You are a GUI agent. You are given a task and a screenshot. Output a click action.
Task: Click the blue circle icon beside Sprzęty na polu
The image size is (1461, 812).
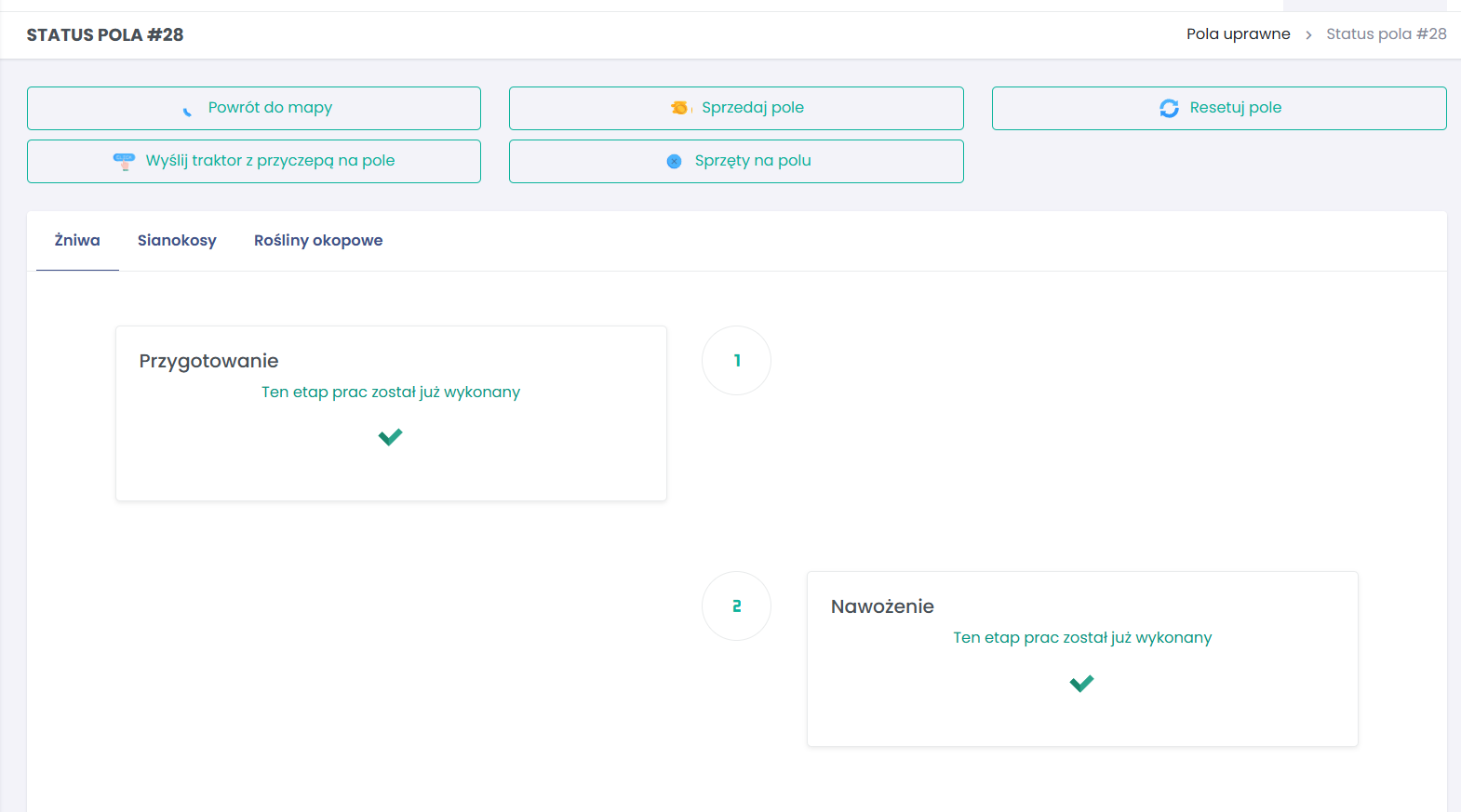click(x=674, y=162)
